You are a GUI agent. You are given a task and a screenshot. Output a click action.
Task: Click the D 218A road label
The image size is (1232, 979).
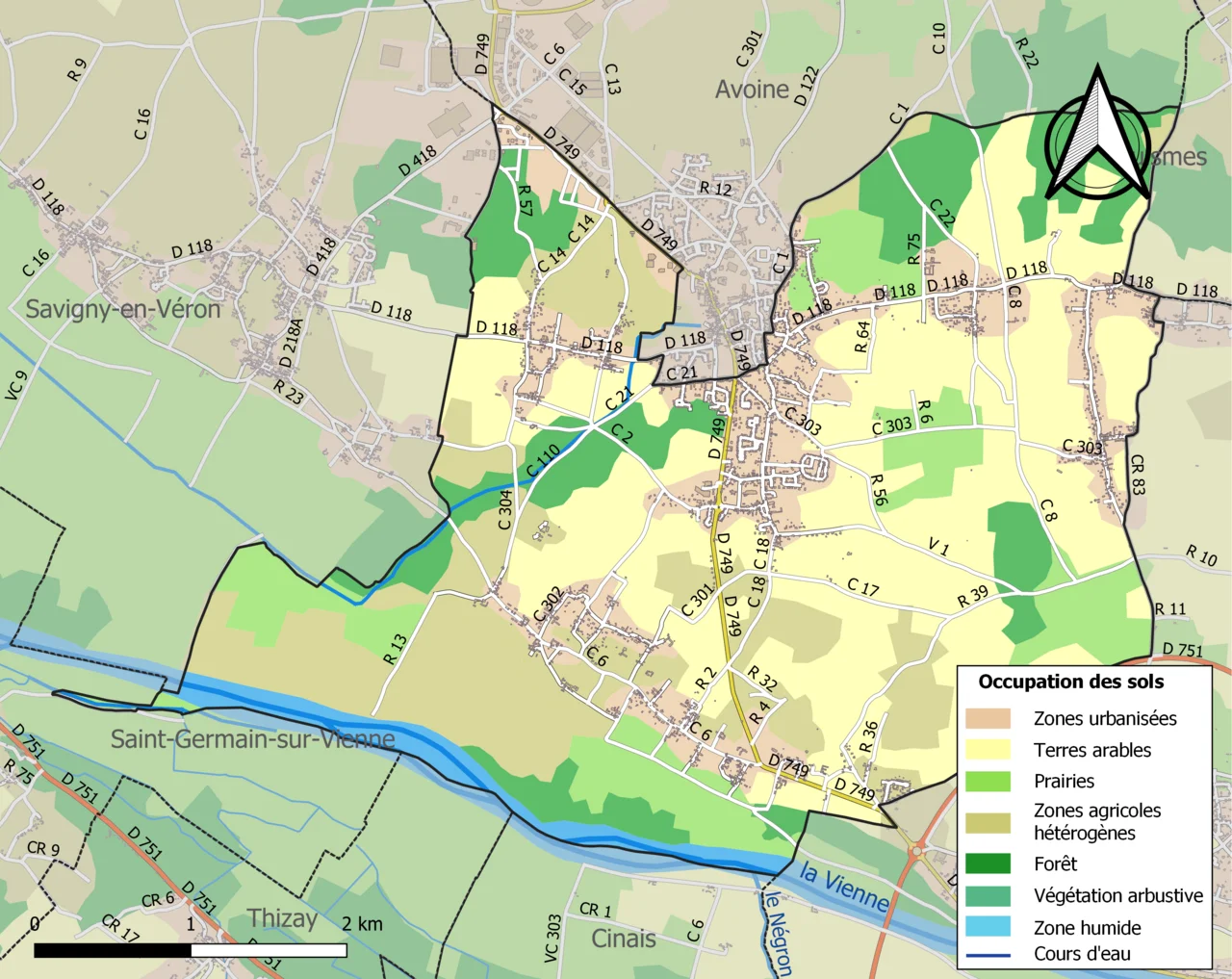tap(291, 343)
